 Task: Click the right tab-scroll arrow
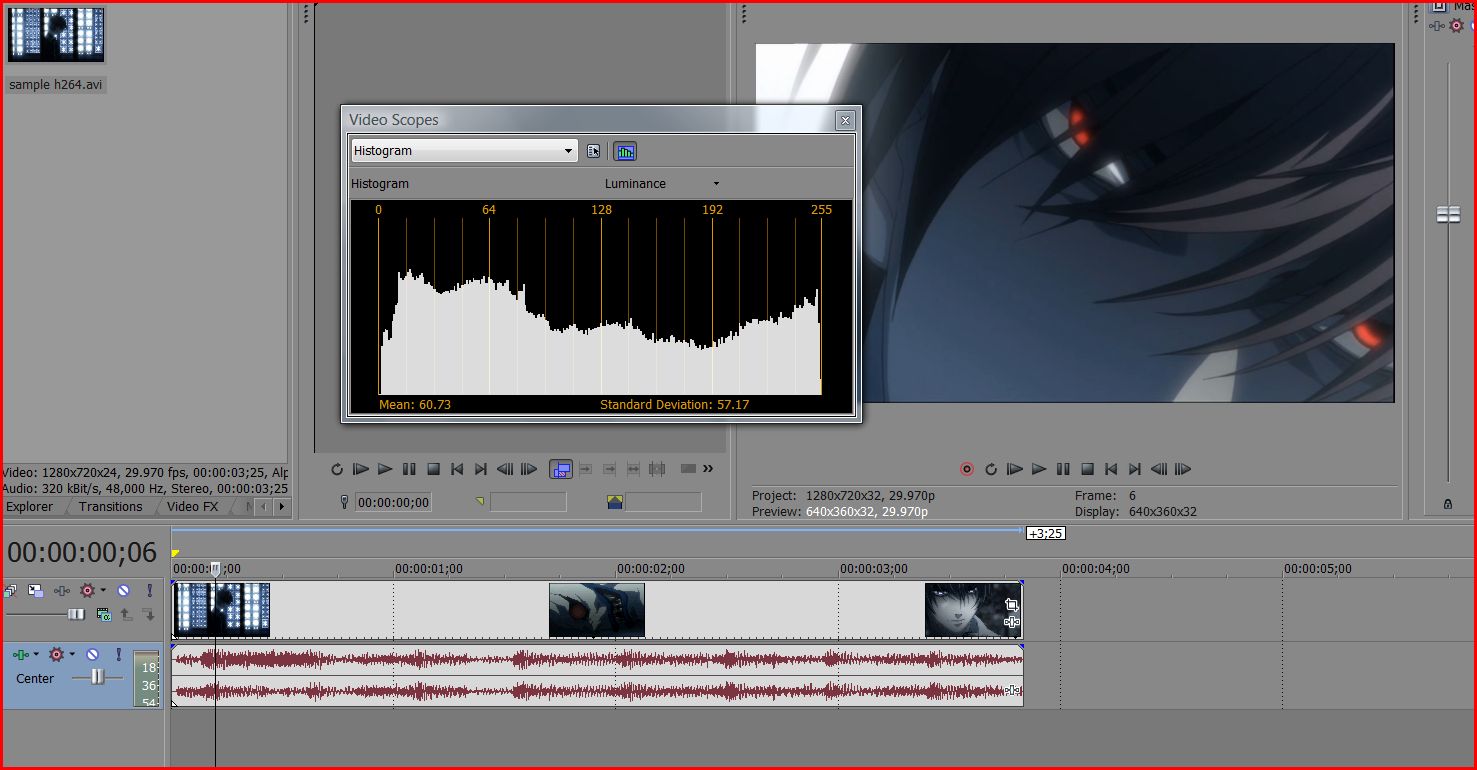click(x=281, y=507)
